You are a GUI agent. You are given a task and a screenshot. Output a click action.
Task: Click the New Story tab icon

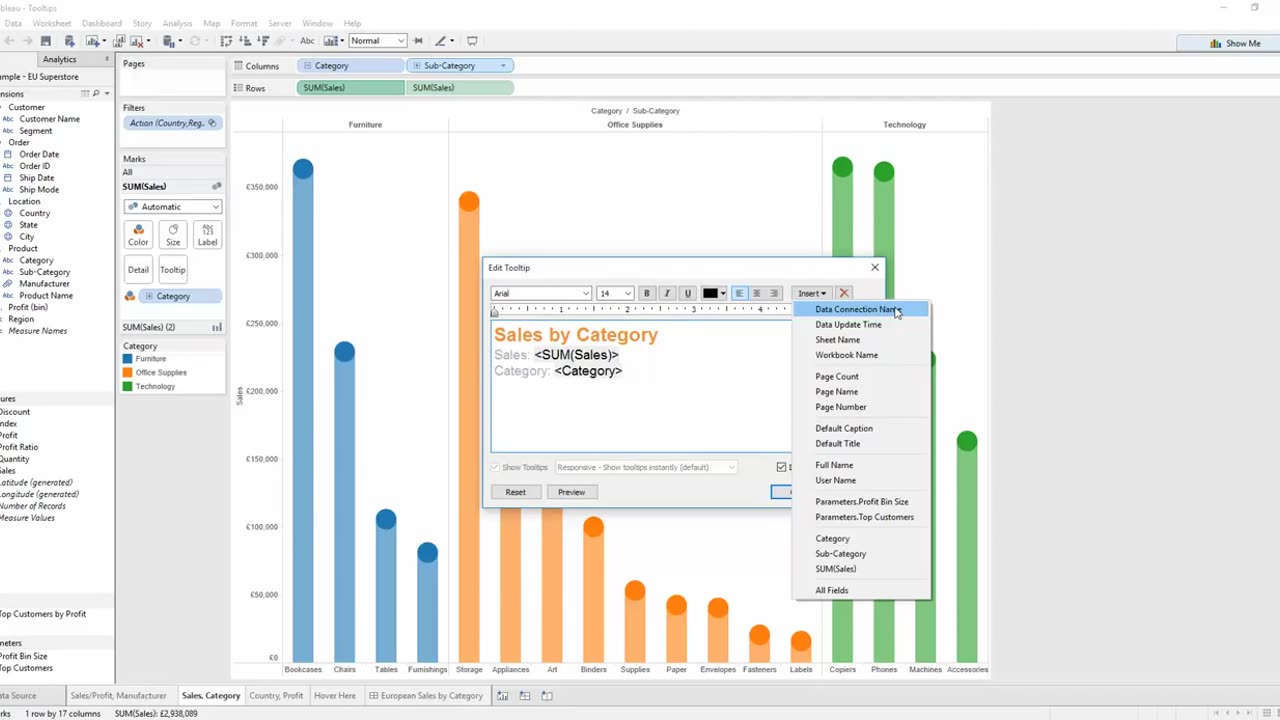click(x=547, y=696)
